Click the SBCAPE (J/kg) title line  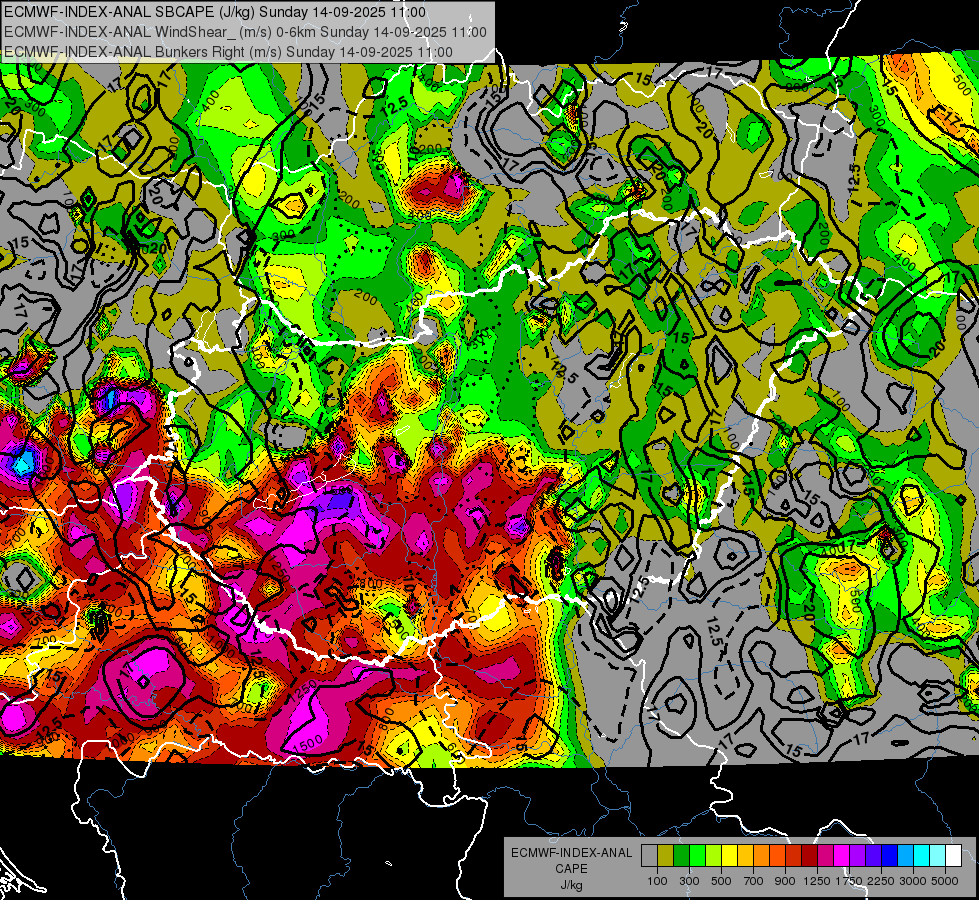pos(215,12)
